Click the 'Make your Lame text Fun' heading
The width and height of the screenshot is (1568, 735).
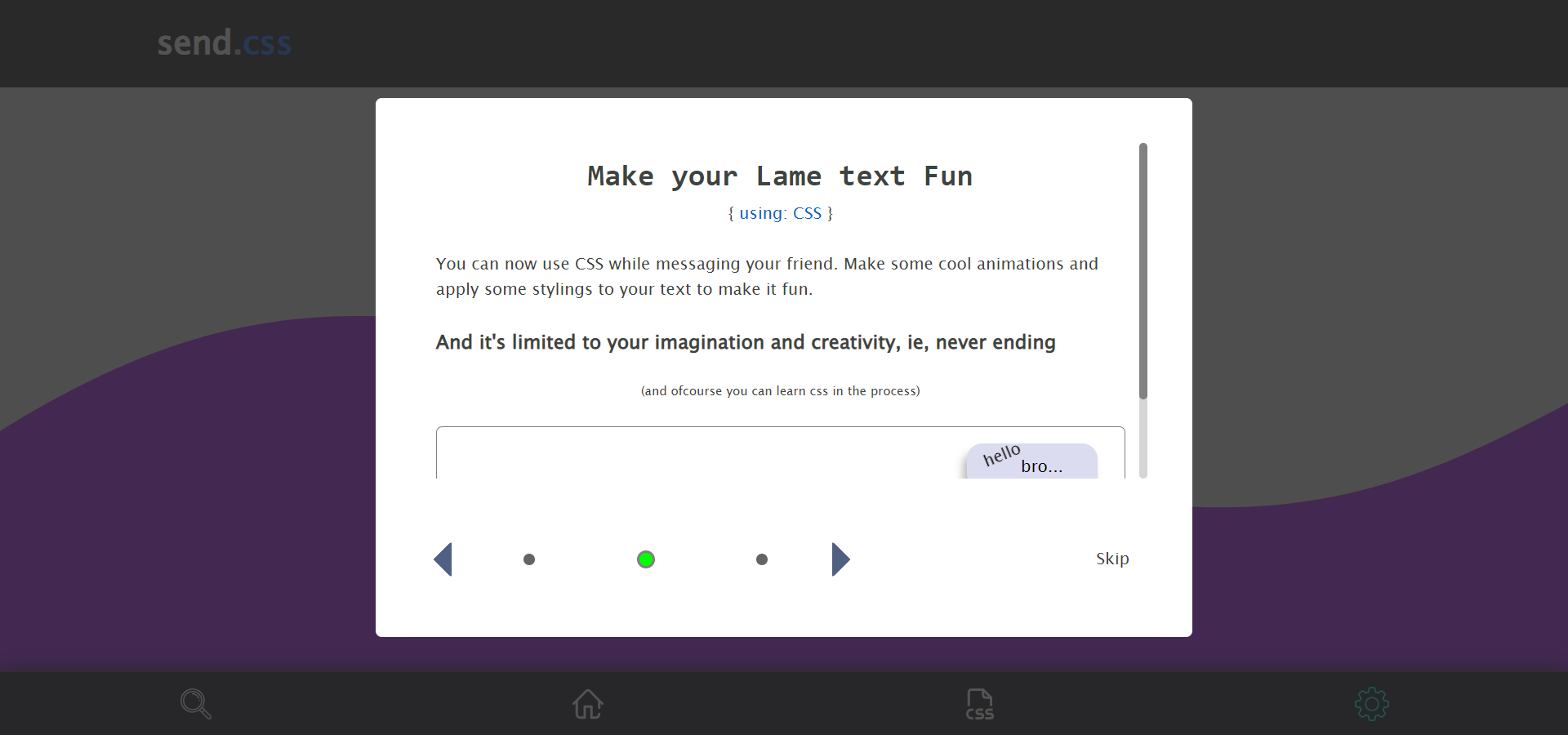(780, 176)
